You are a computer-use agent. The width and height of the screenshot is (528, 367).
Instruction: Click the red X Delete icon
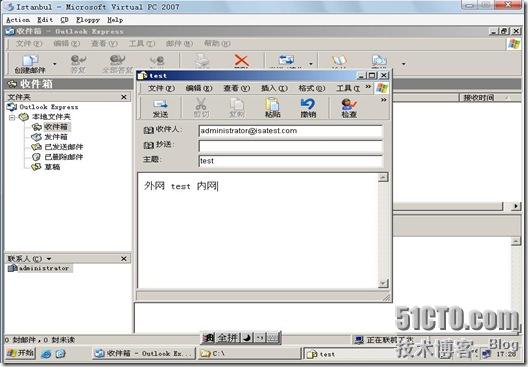(241, 61)
